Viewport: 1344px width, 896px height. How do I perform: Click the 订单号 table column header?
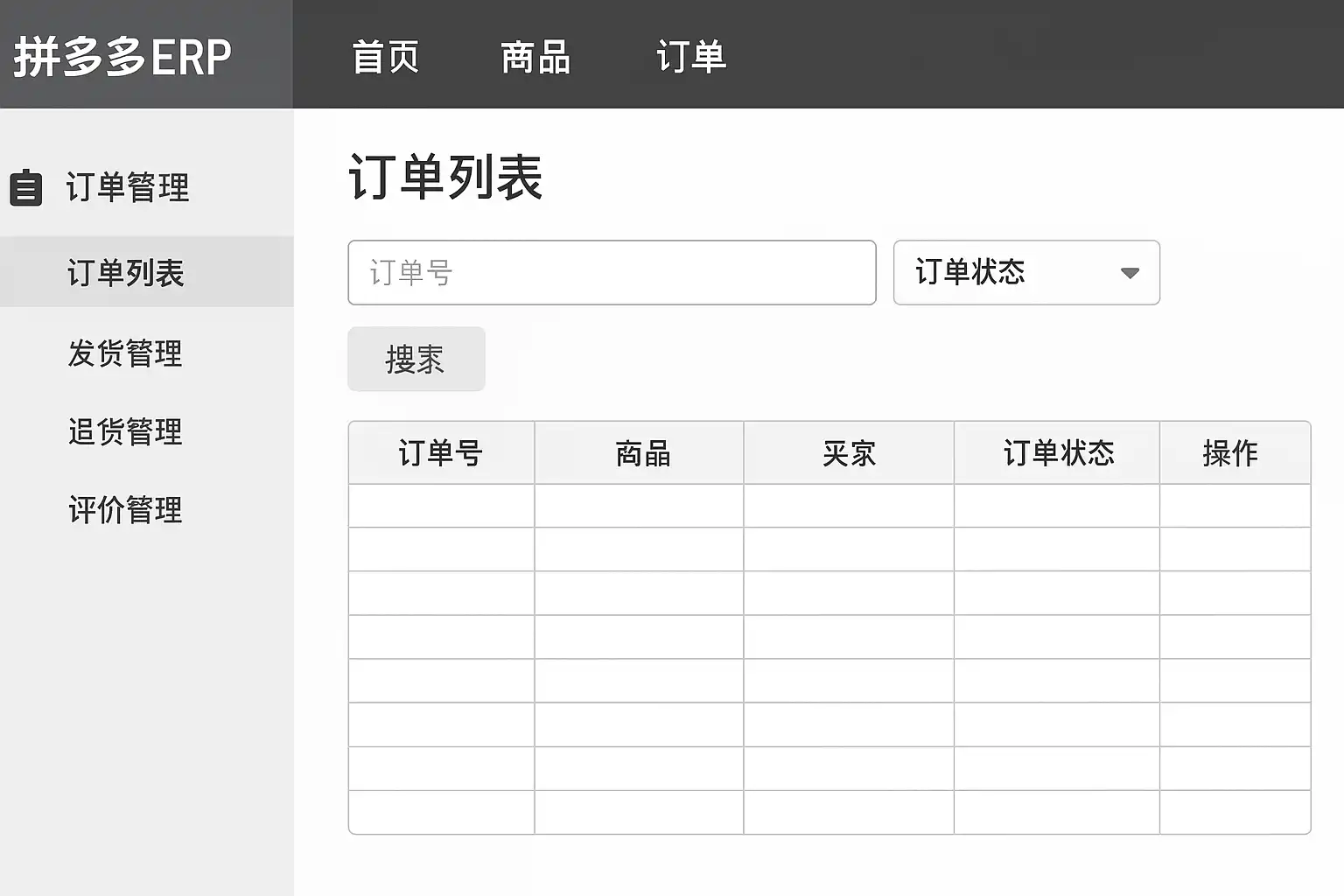tap(441, 453)
